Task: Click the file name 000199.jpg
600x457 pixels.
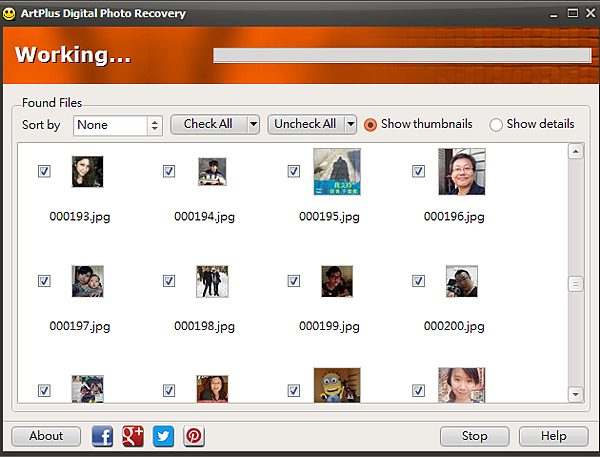Action: 329,326
